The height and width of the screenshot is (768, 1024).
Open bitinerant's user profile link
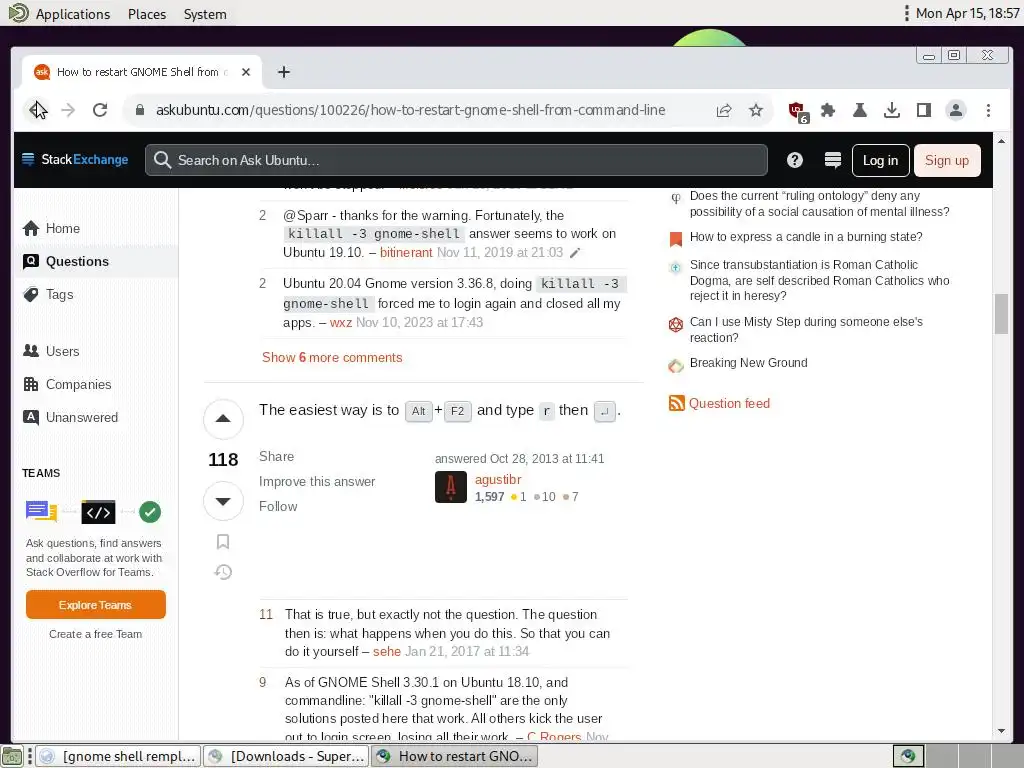tap(406, 252)
